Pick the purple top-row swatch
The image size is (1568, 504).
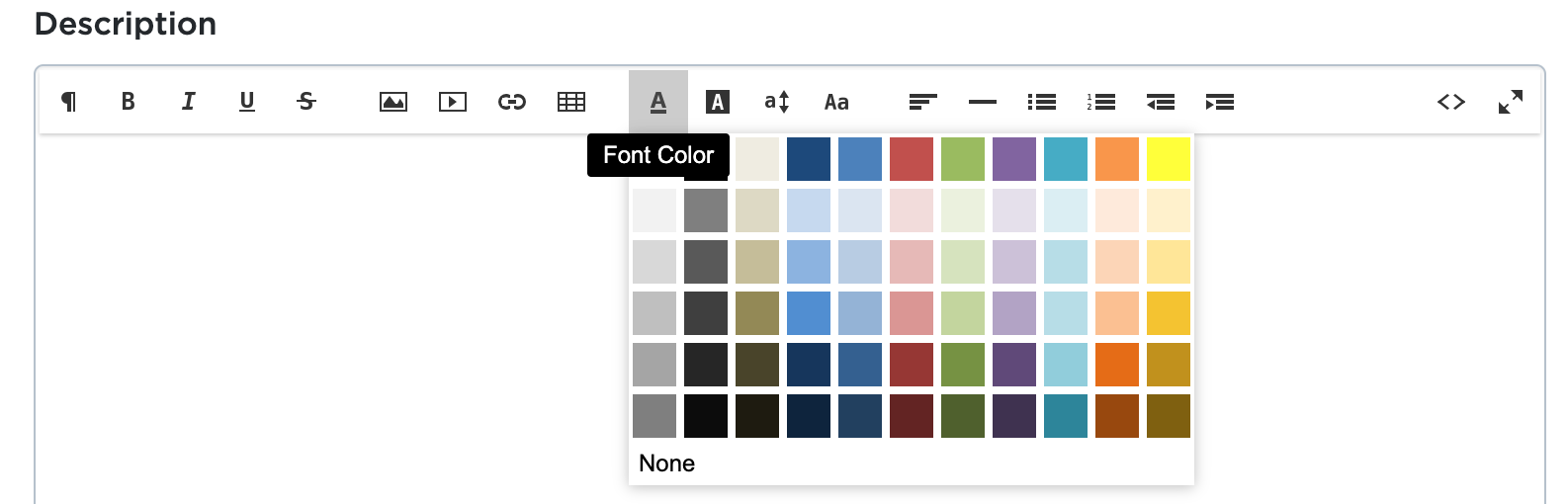[x=1014, y=159]
